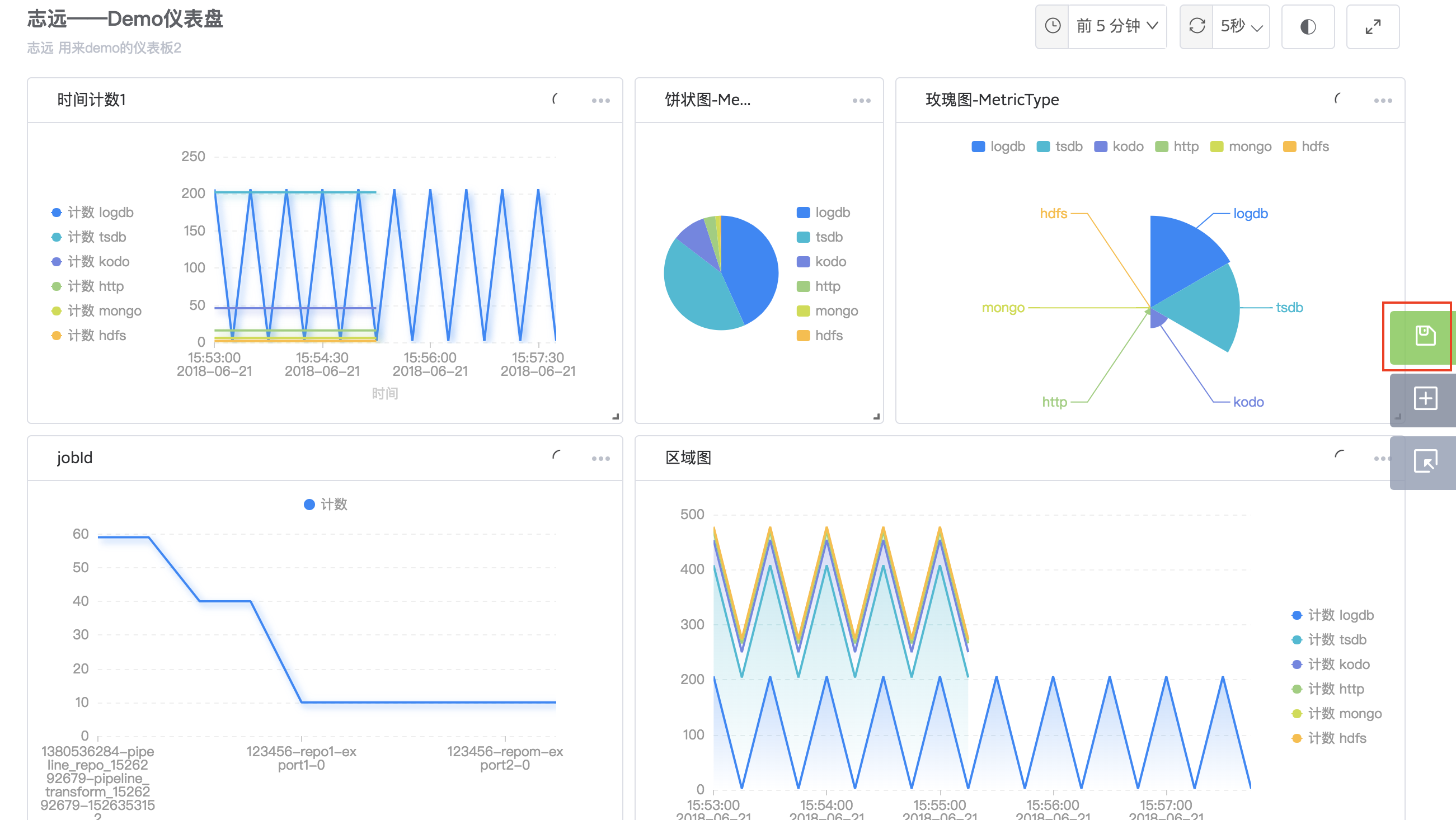Click the fullscreen expand icon
The height and width of the screenshot is (820, 1456).
coord(1373,26)
